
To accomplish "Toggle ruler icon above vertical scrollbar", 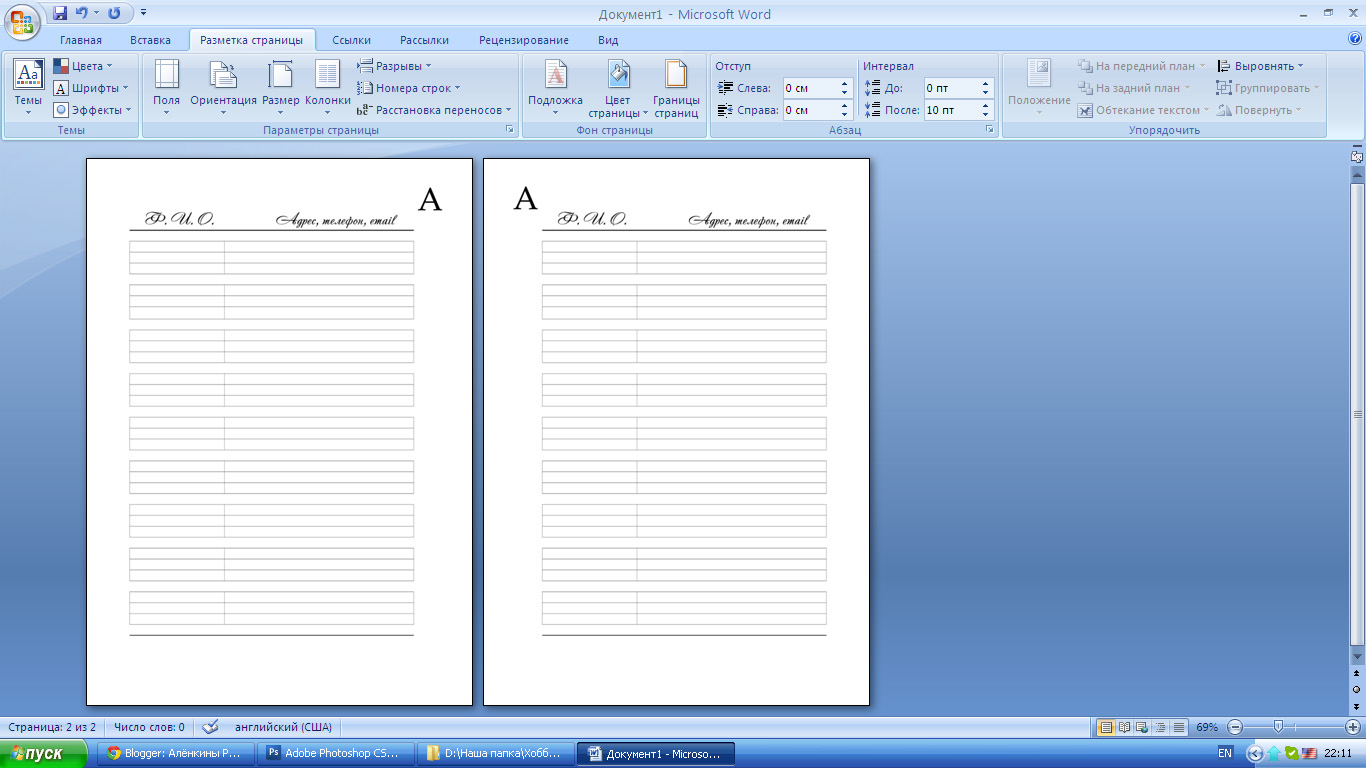I will (x=1357, y=156).
